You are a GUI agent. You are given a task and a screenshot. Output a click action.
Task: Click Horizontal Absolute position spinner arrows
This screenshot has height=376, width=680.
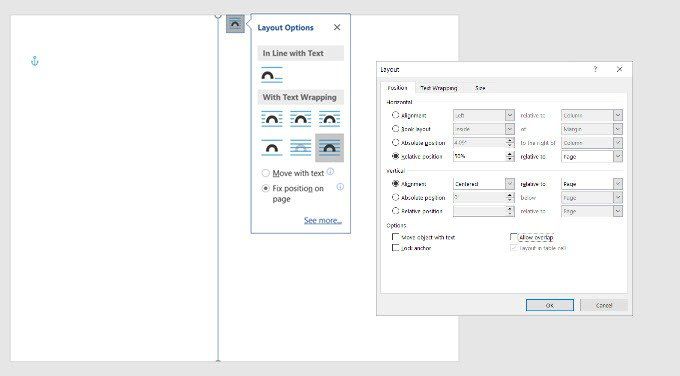510,142
